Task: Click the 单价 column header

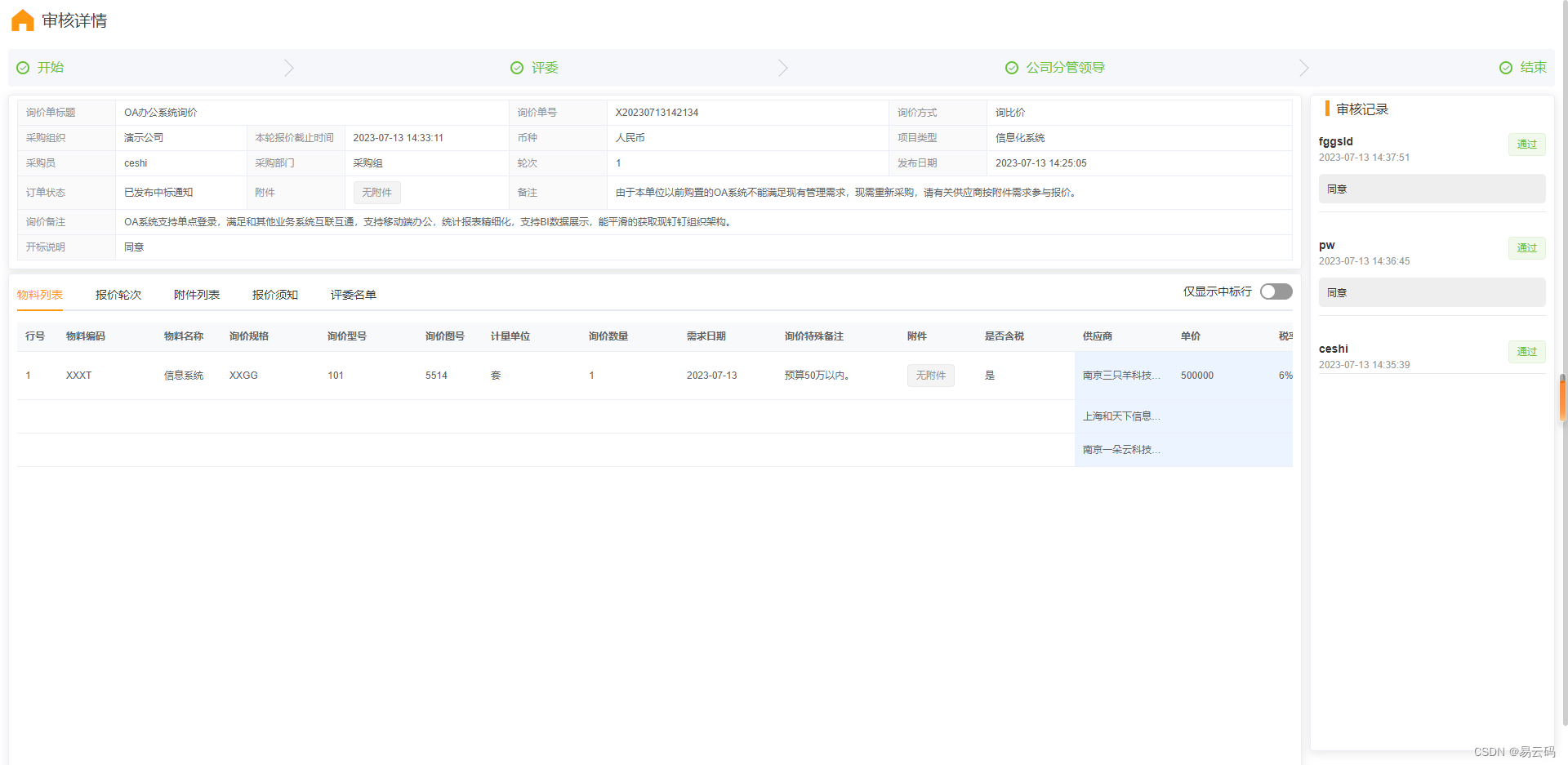Action: pos(1191,336)
